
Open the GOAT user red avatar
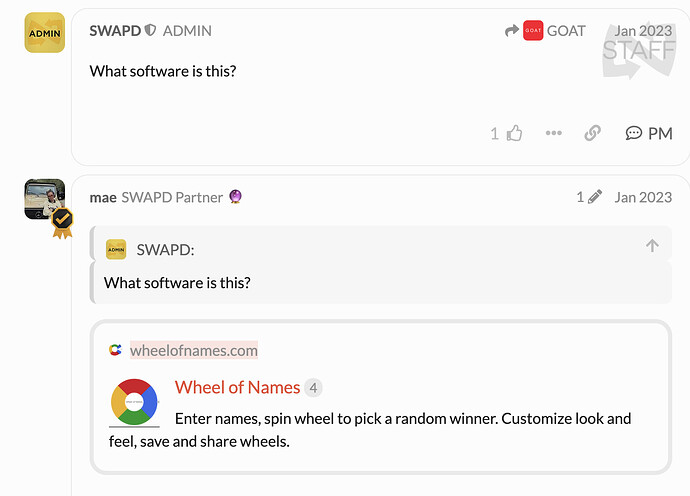[533, 30]
